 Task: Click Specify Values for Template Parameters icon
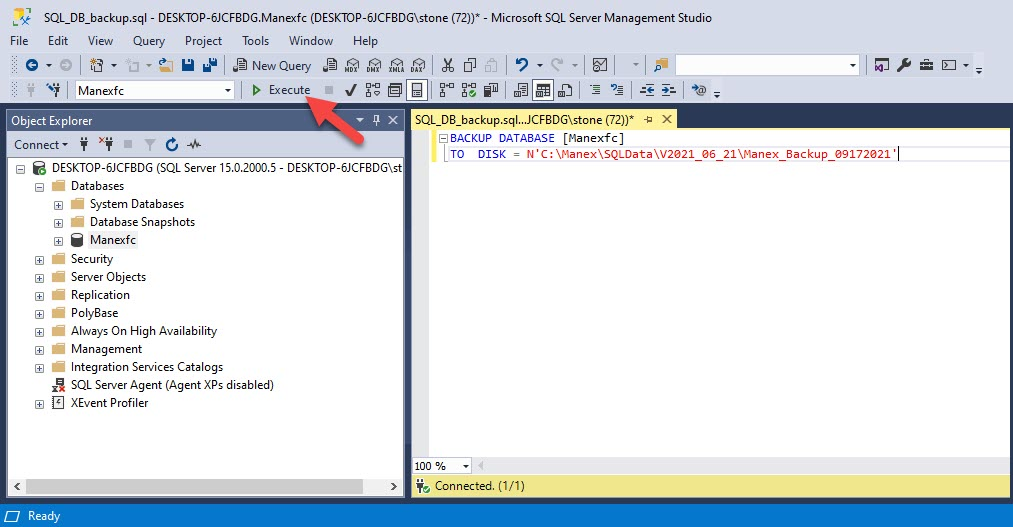click(x=699, y=90)
